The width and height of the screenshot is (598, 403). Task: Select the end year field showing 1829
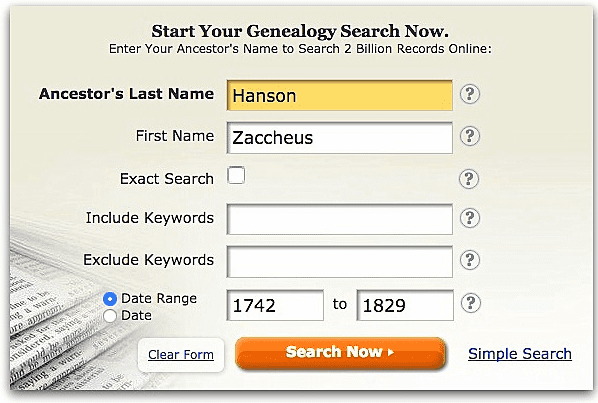tap(405, 305)
